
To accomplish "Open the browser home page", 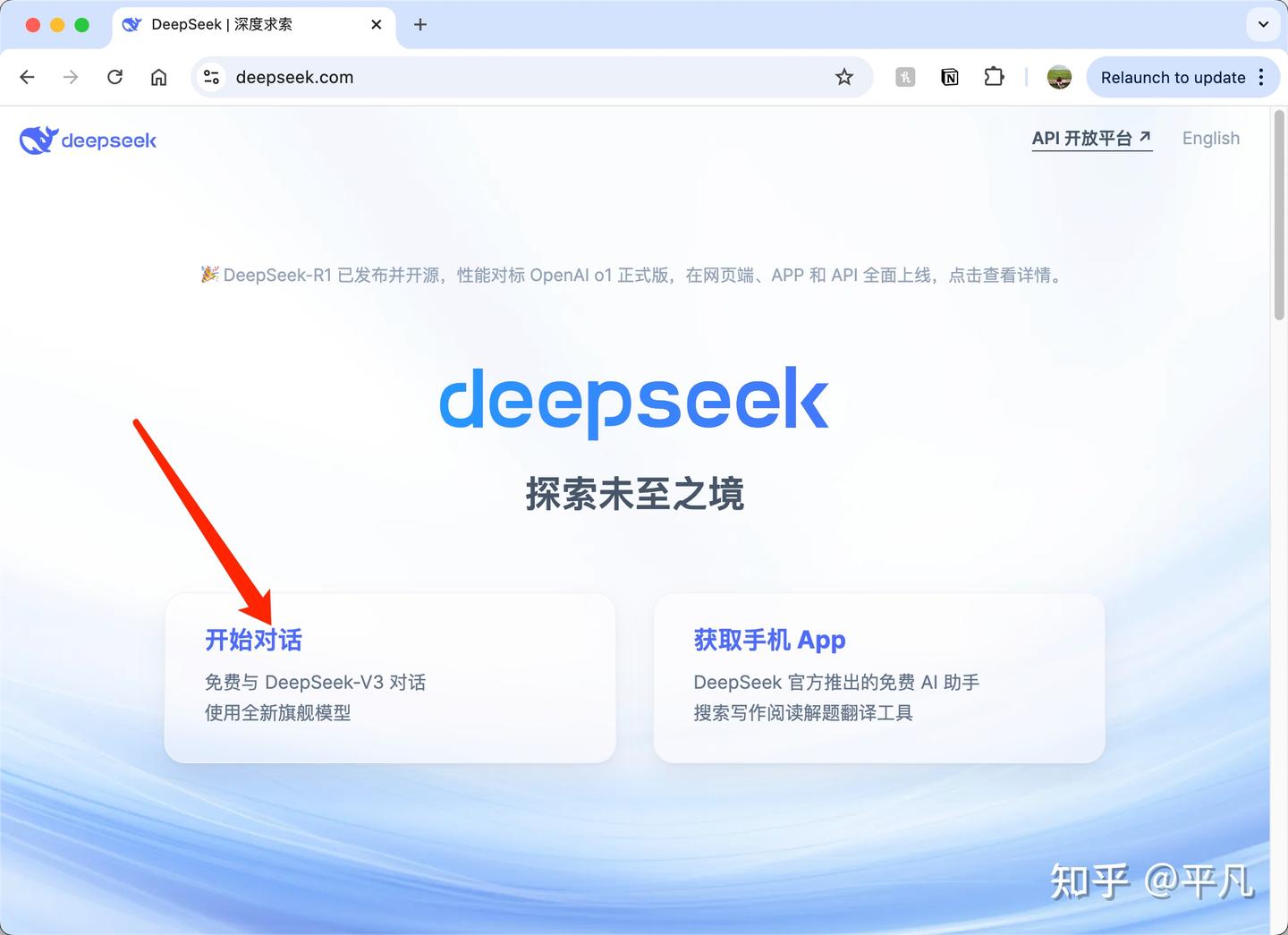I will pyautogui.click(x=159, y=77).
